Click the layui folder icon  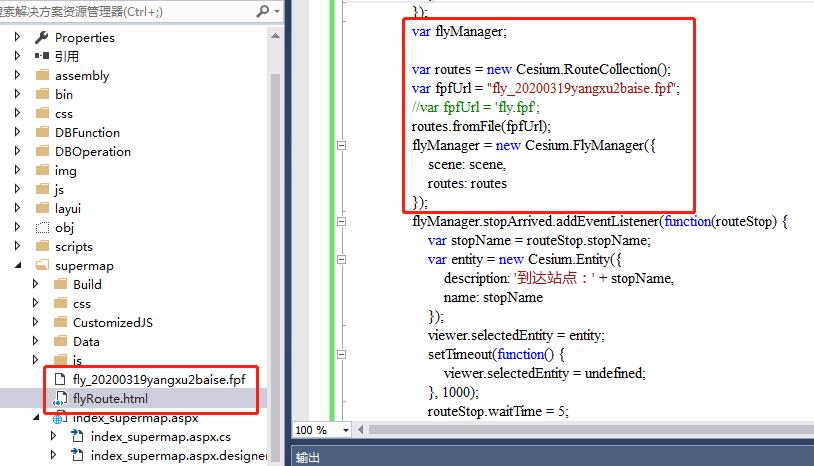(42, 208)
